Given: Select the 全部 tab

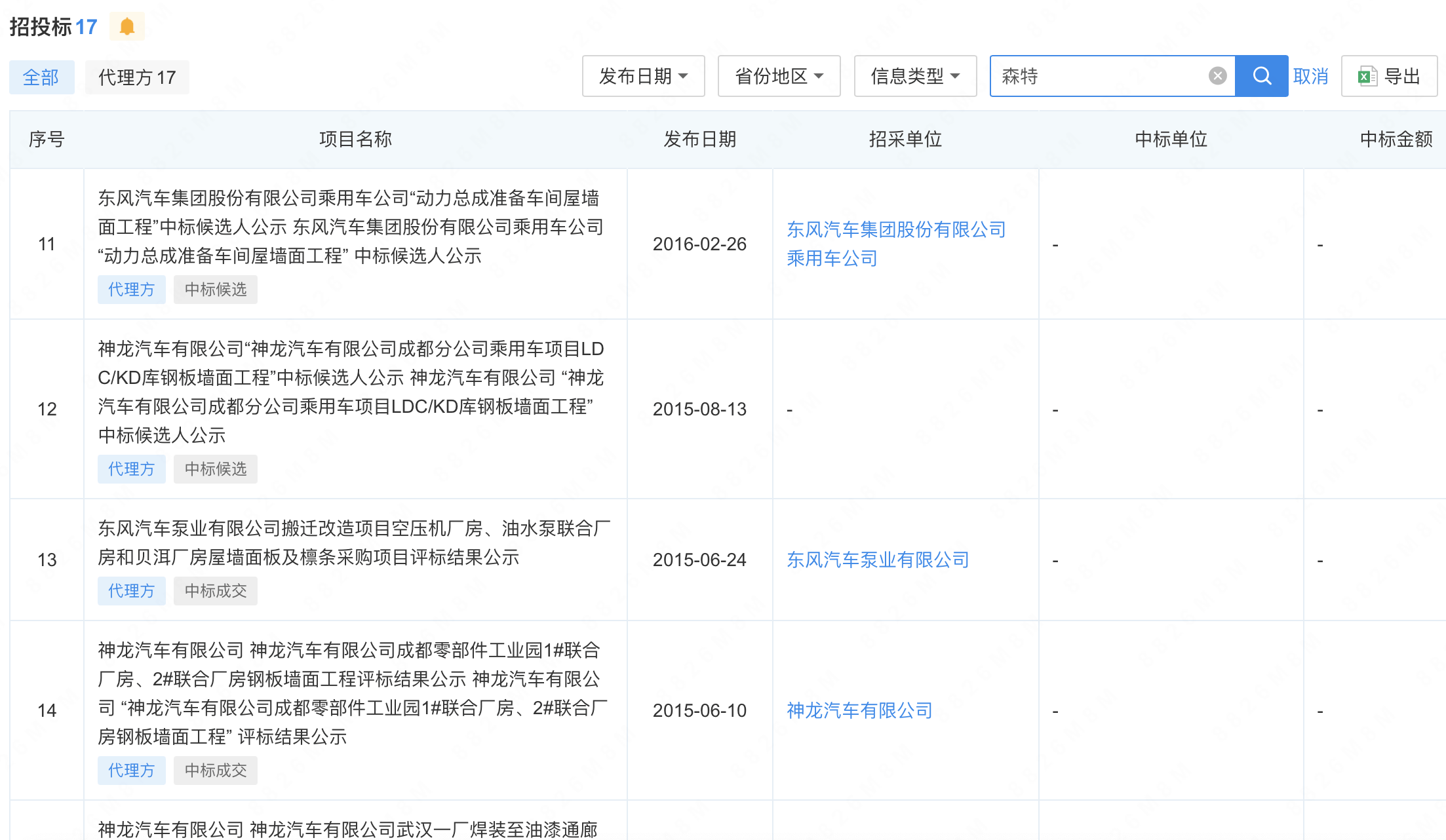Looking at the screenshot, I should 41,78.
